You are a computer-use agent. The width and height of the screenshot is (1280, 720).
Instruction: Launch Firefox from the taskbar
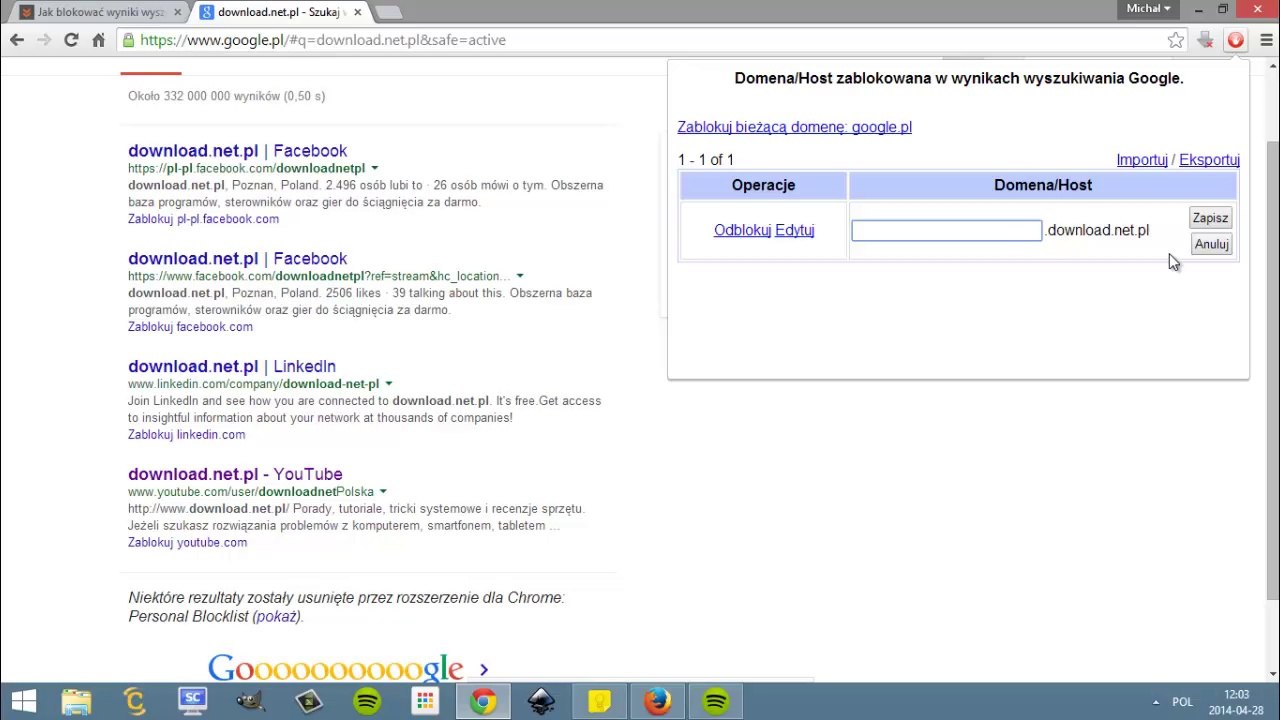point(657,701)
